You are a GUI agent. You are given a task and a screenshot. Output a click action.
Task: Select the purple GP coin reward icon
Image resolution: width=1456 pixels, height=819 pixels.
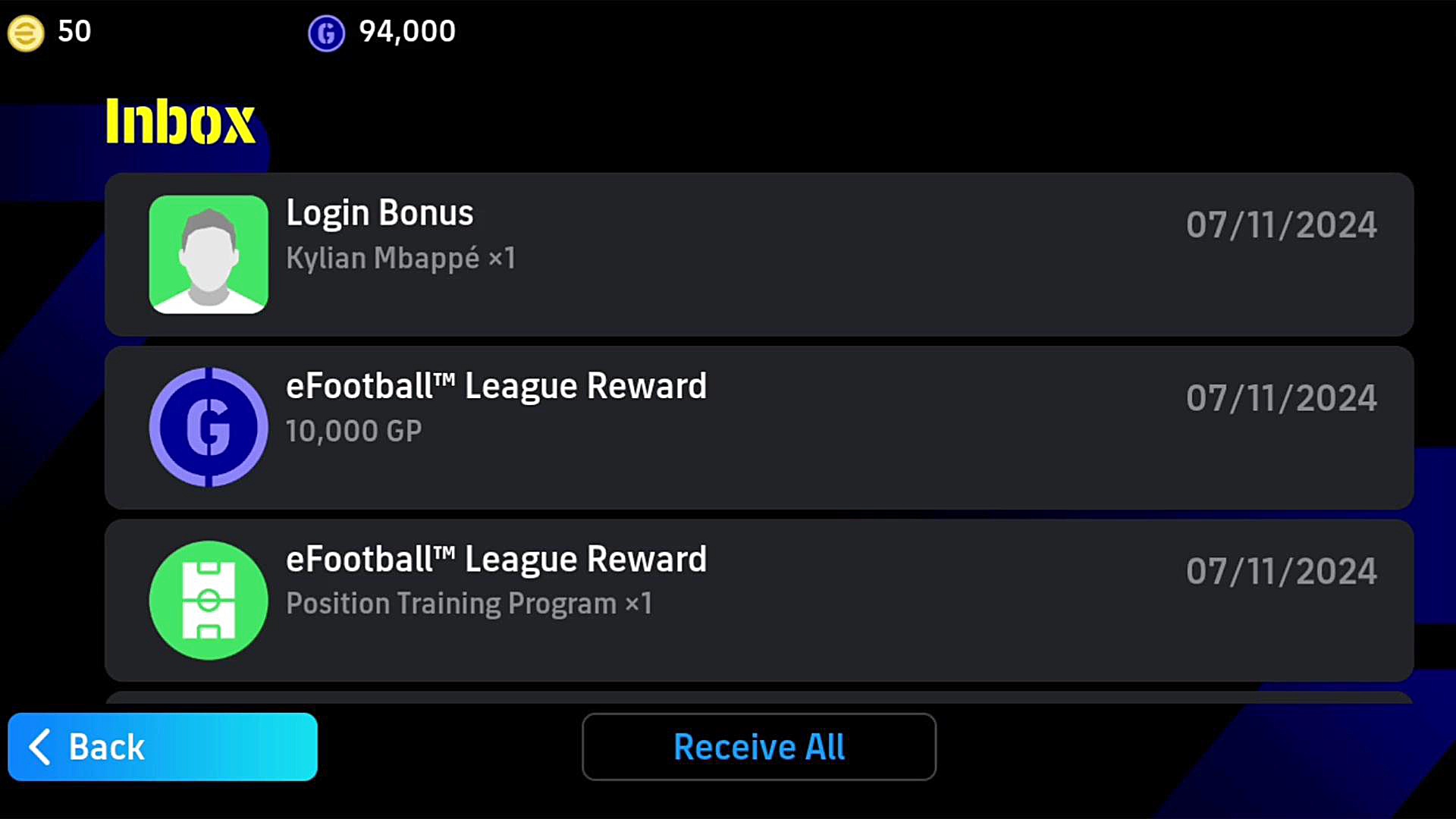[x=209, y=427]
